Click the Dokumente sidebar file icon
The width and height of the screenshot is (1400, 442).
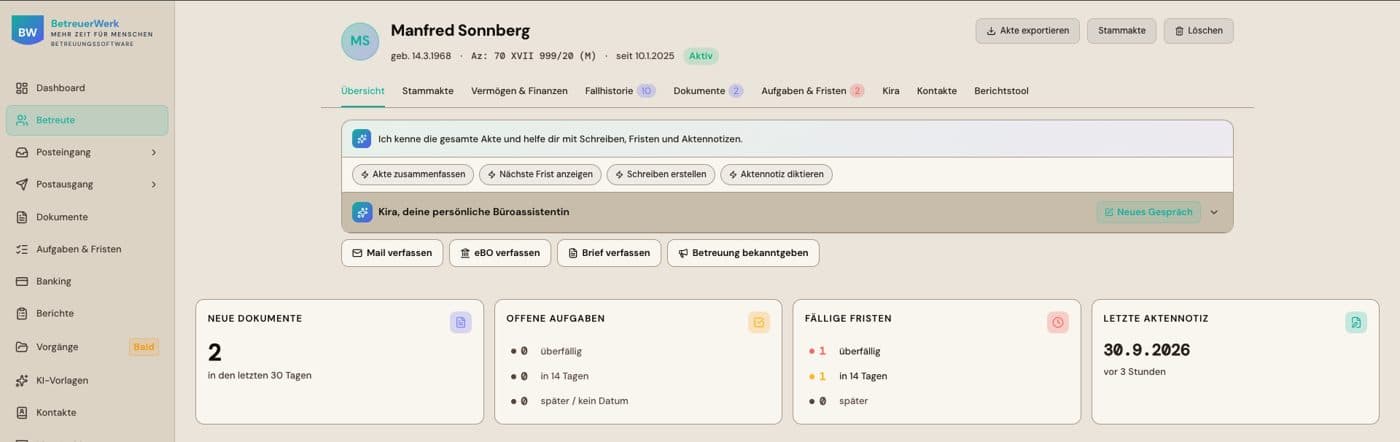click(x=22, y=217)
